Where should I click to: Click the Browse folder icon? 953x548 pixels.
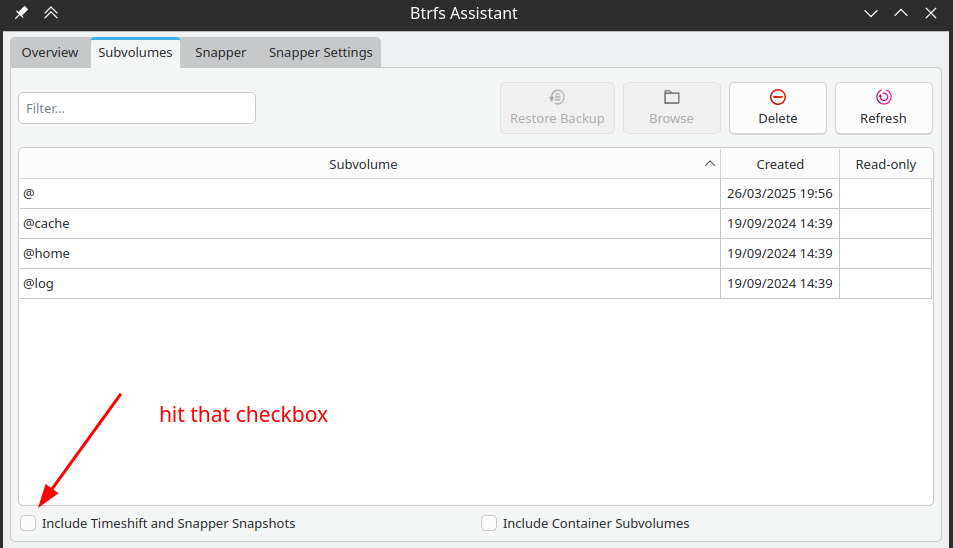coord(672,97)
